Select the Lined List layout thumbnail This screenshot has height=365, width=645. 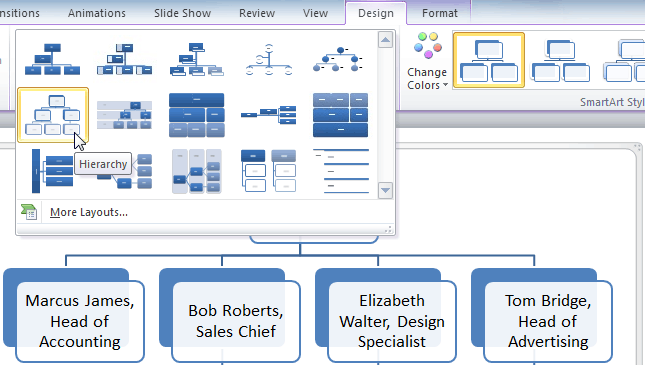coord(341,171)
